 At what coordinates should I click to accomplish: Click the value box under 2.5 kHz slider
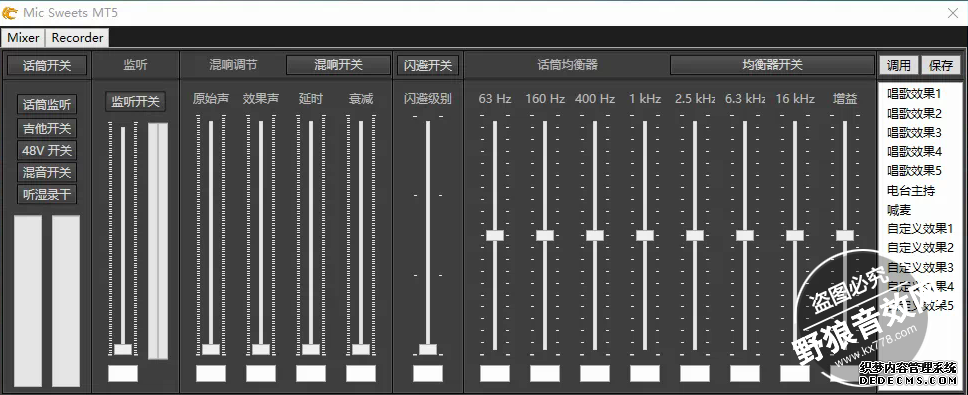tap(695, 373)
